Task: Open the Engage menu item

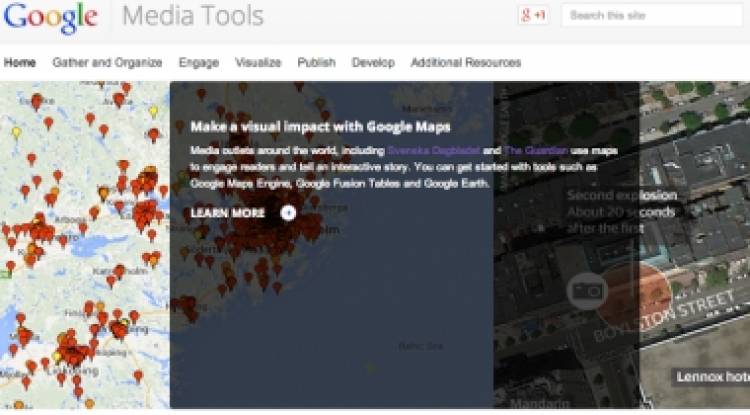Action: [x=198, y=62]
